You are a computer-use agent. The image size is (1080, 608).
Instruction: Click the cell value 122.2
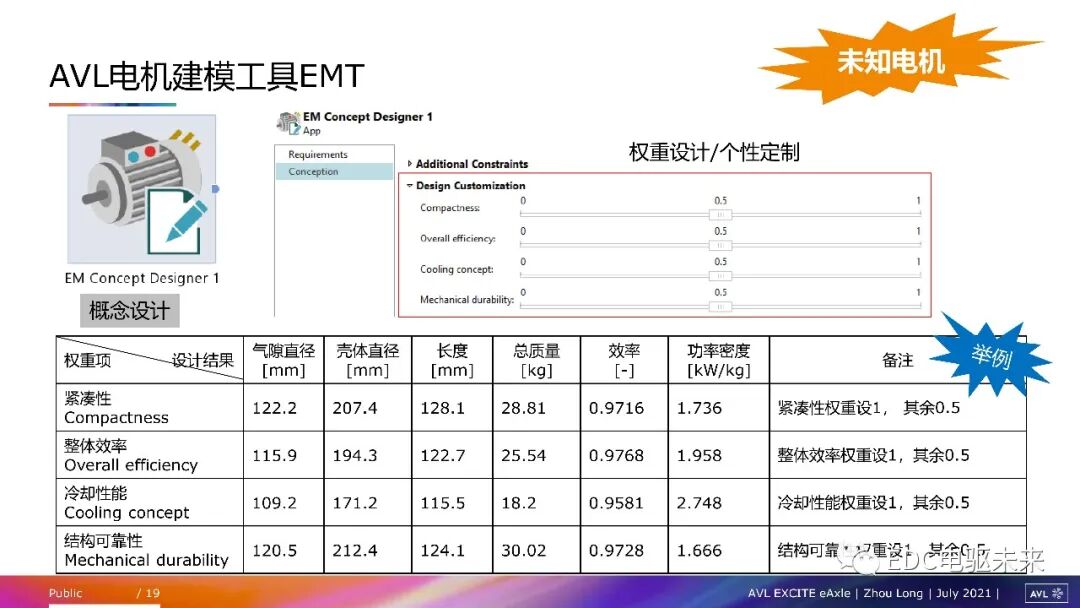tap(274, 408)
